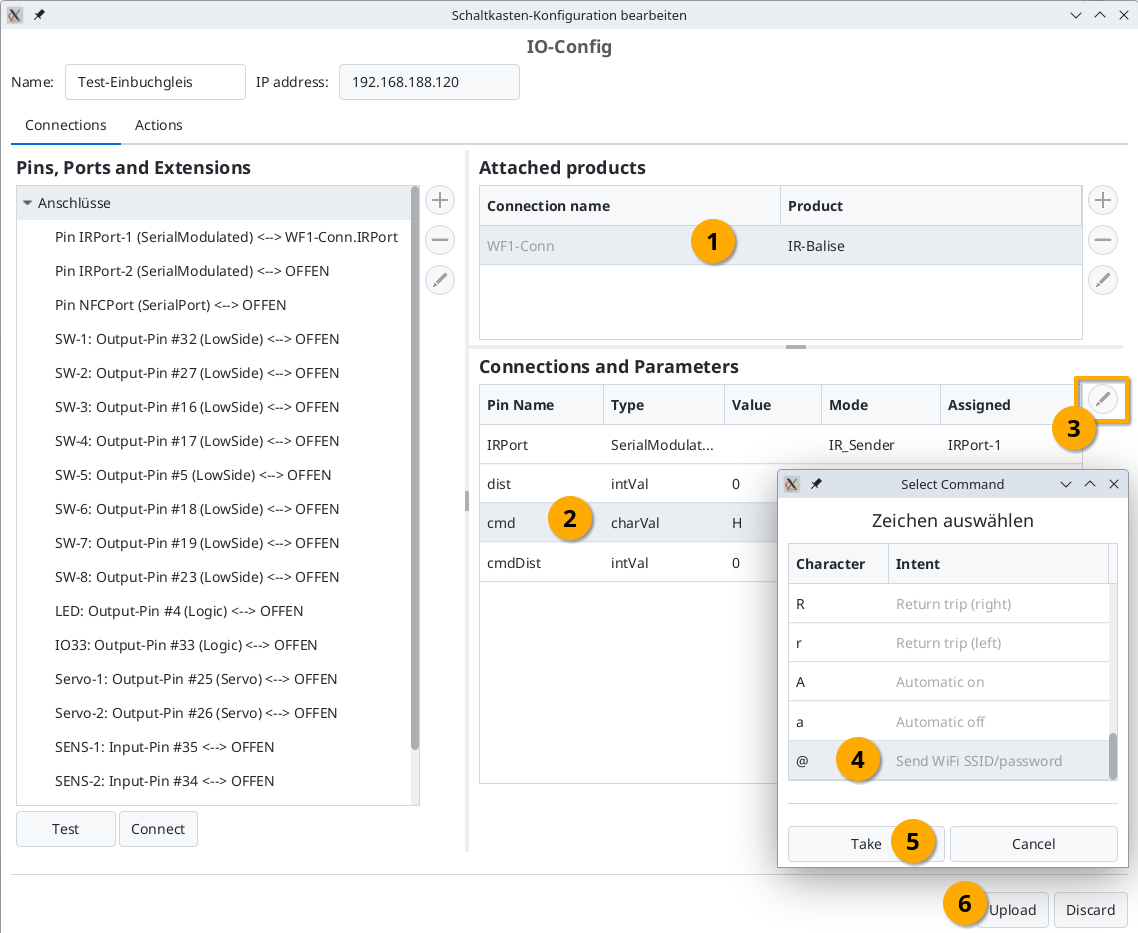Screen dimensions: 1138x933
Task: Select SENS-2 Input-Pin #34 row
Action: 213,781
